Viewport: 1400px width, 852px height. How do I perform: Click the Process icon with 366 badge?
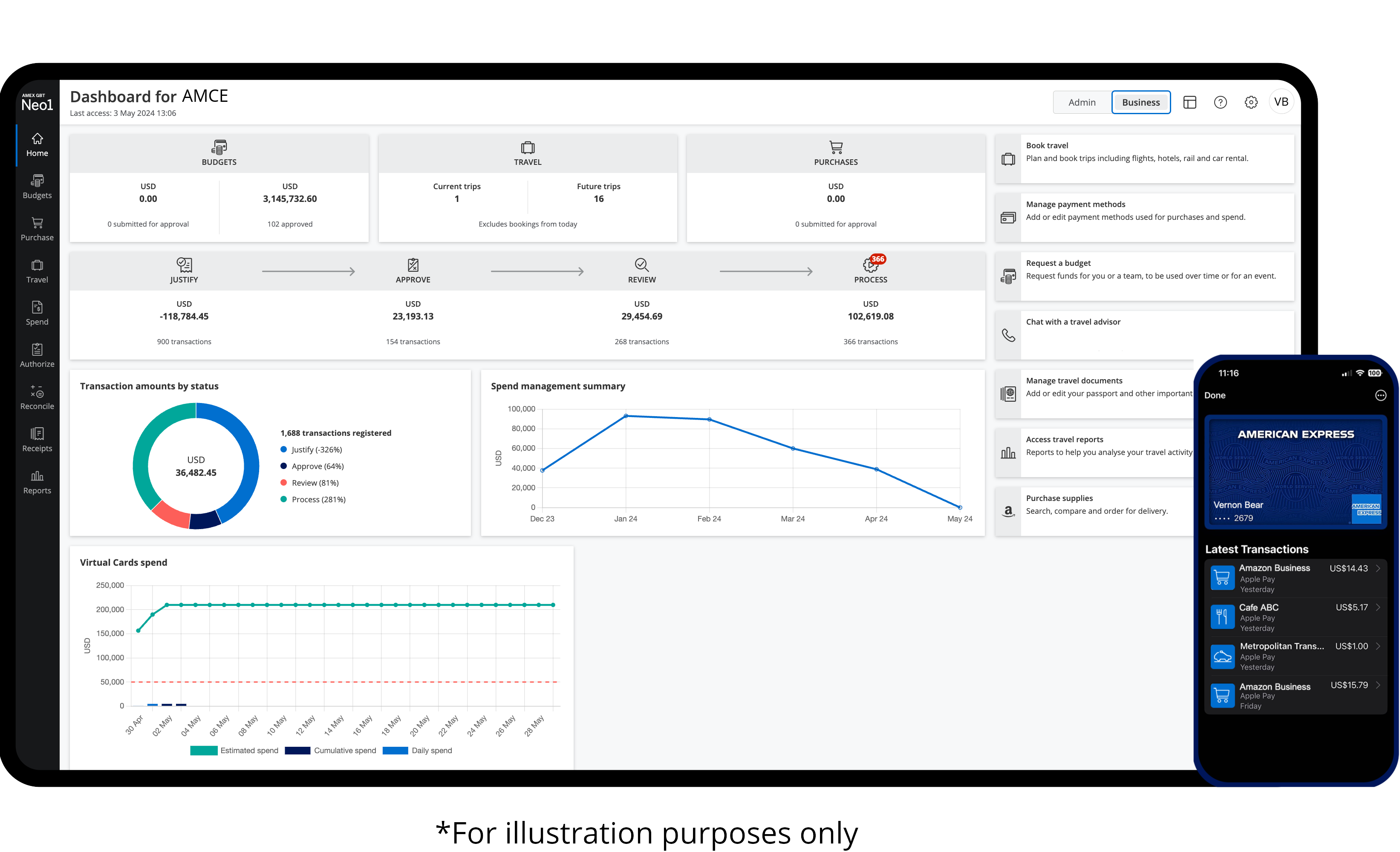click(870, 265)
